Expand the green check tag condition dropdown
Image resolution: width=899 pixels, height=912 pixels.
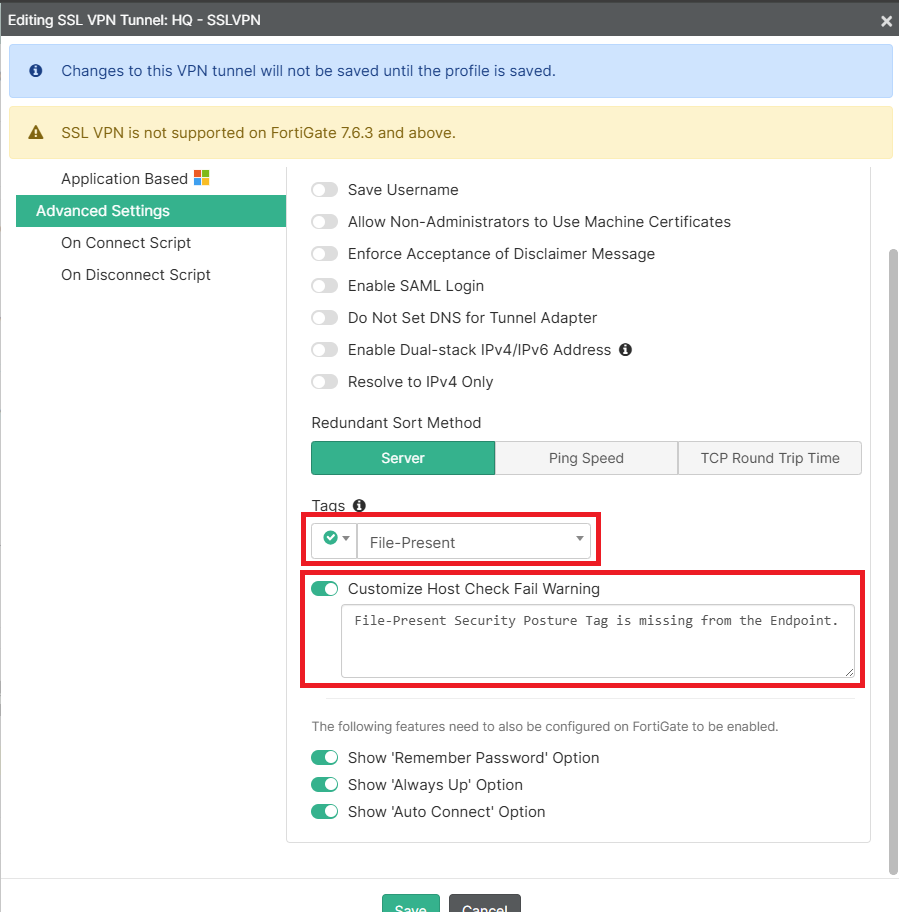335,540
